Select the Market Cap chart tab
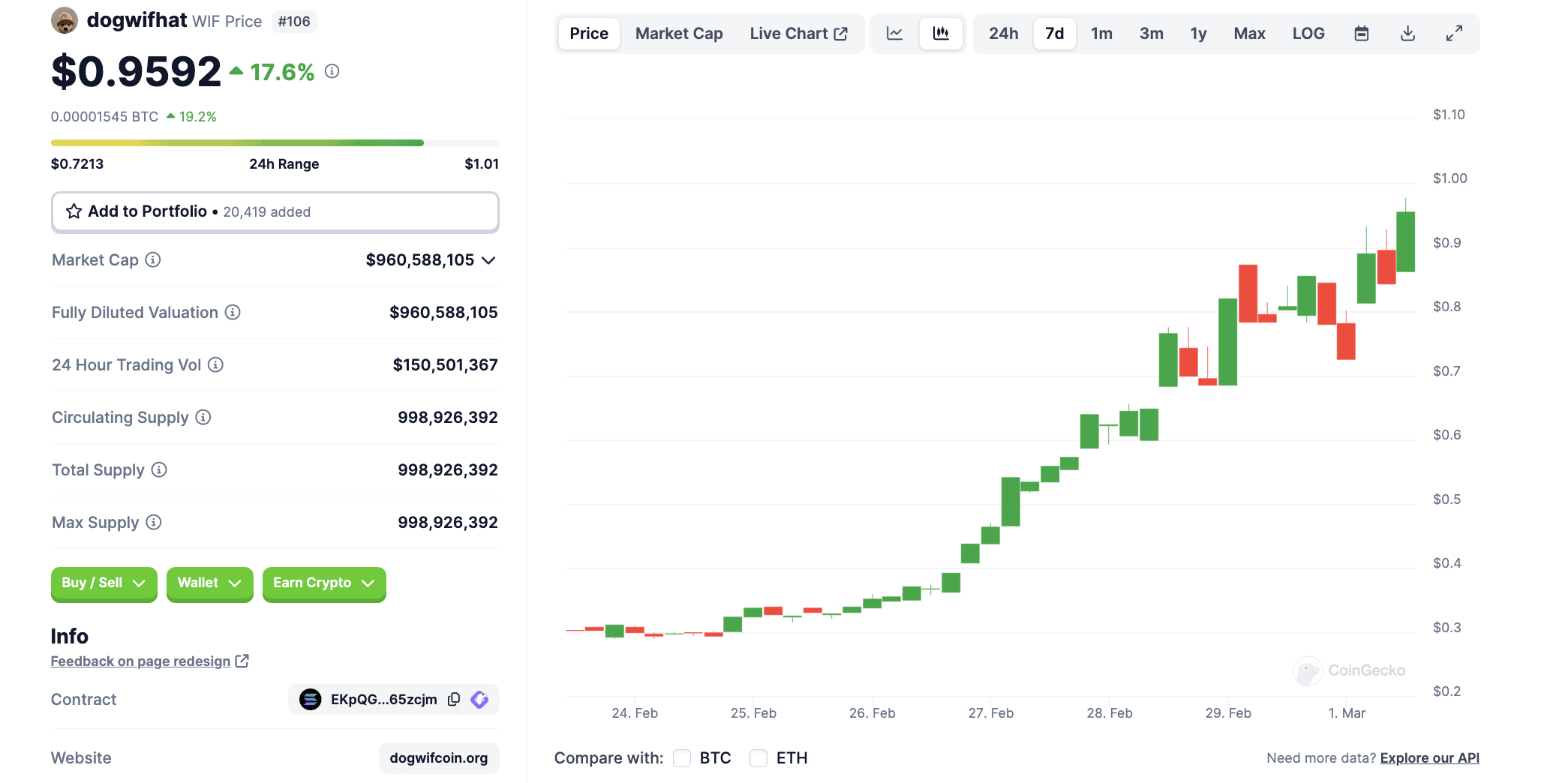 tap(679, 34)
